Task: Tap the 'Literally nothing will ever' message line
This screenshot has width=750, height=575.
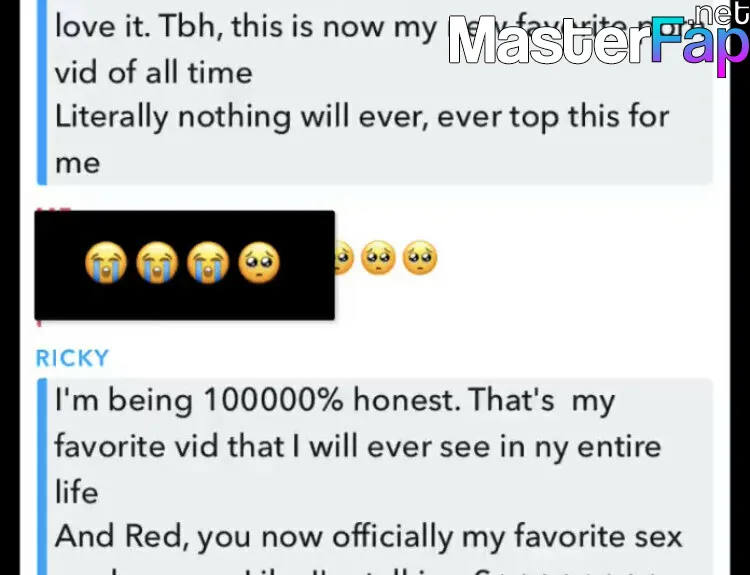Action: (x=362, y=117)
